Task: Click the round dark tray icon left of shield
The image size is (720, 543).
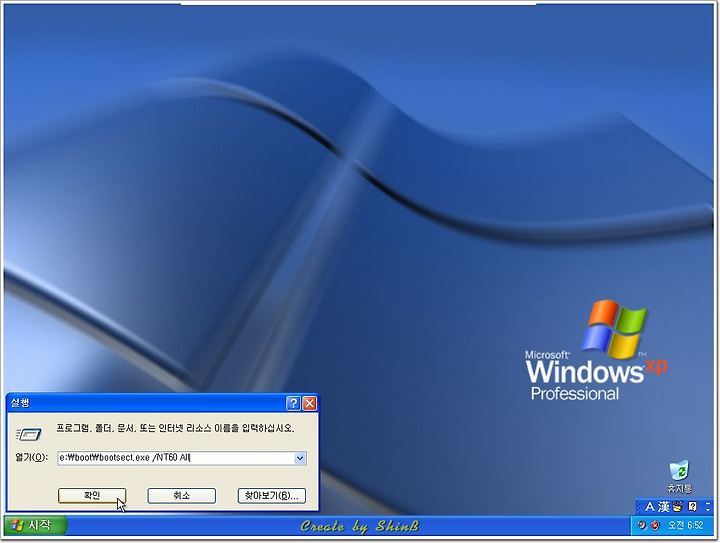Action: 641,525
